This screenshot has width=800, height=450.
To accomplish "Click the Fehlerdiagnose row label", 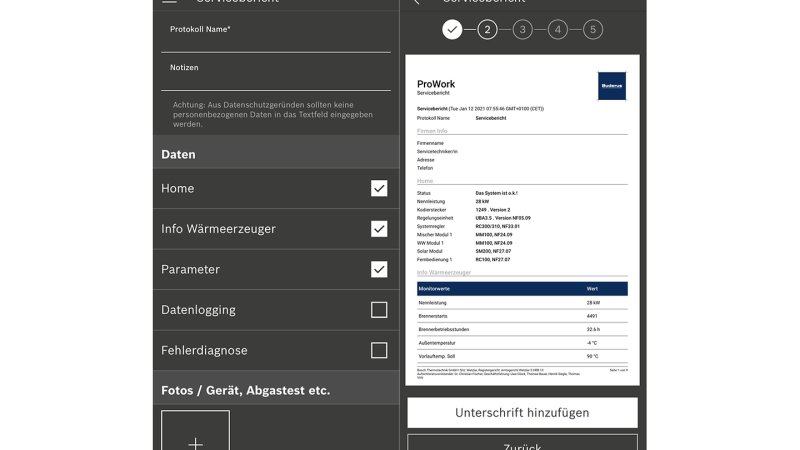I will tap(204, 350).
